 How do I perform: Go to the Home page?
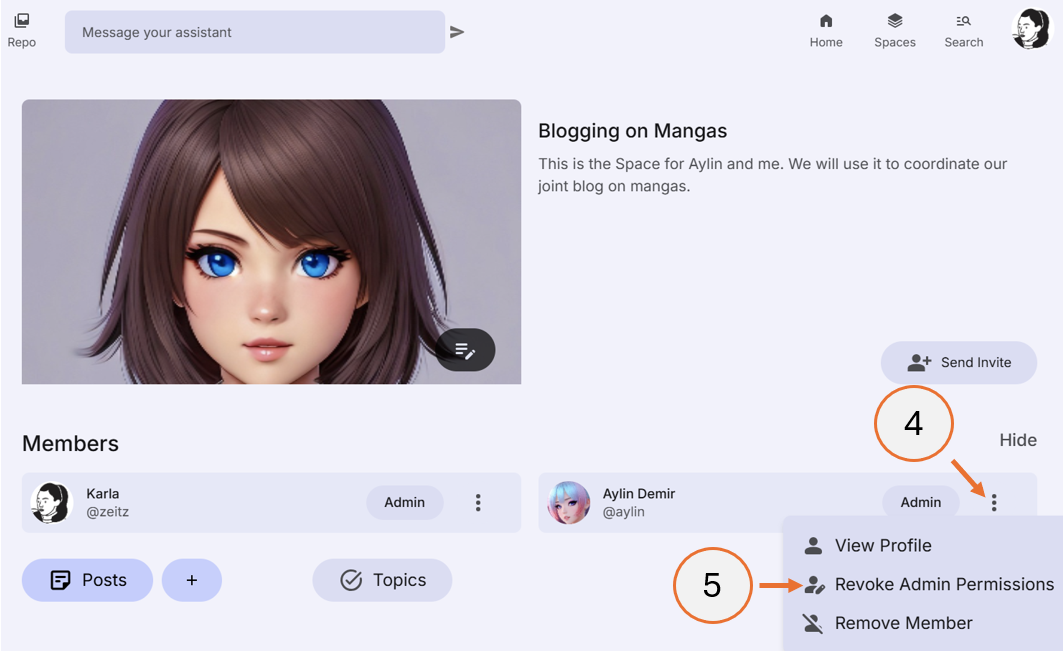pos(826,28)
